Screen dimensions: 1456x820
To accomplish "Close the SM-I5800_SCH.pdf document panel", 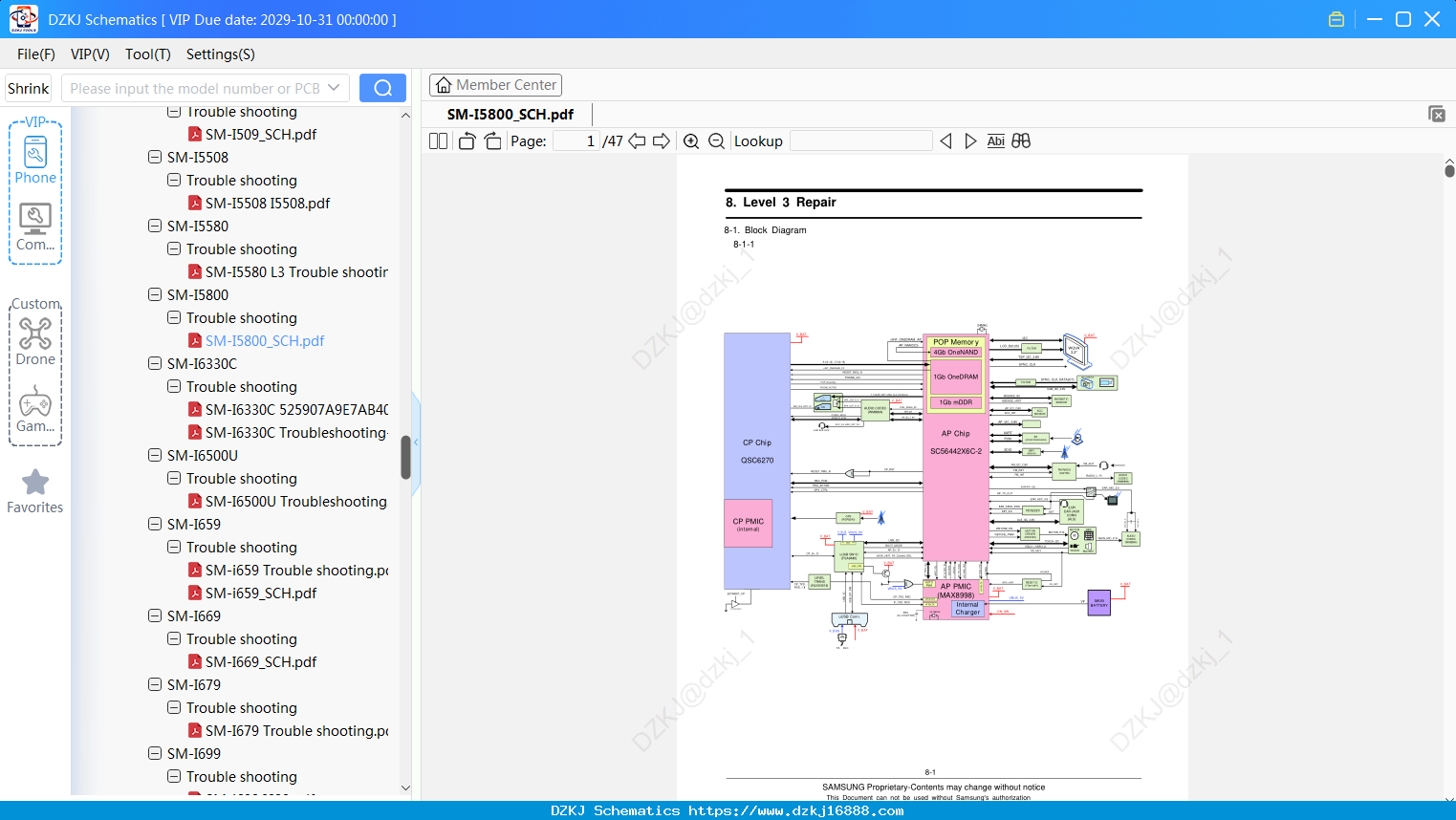I will click(x=1437, y=114).
